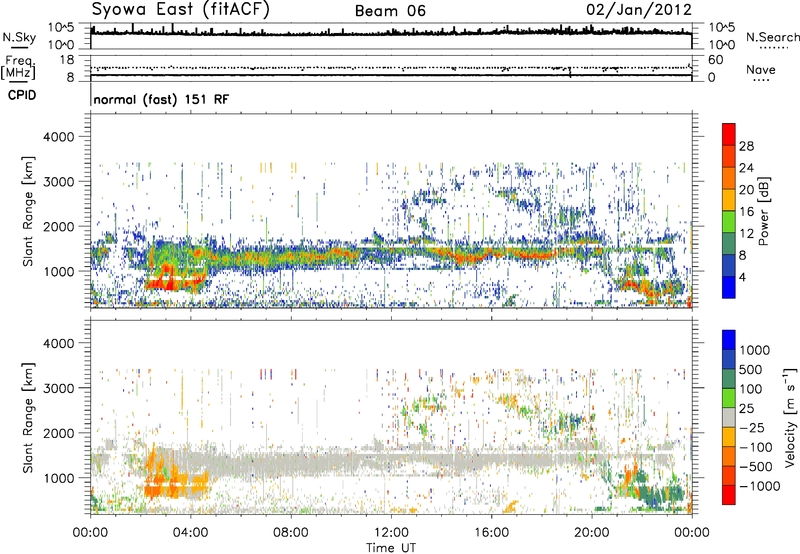The width and height of the screenshot is (800, 554).
Task: Click the '28' power scale value
Action: tap(746, 146)
